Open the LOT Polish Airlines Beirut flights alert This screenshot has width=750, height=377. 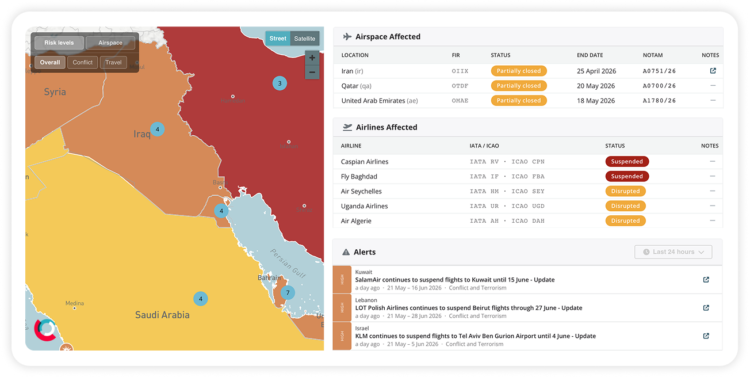click(468, 308)
